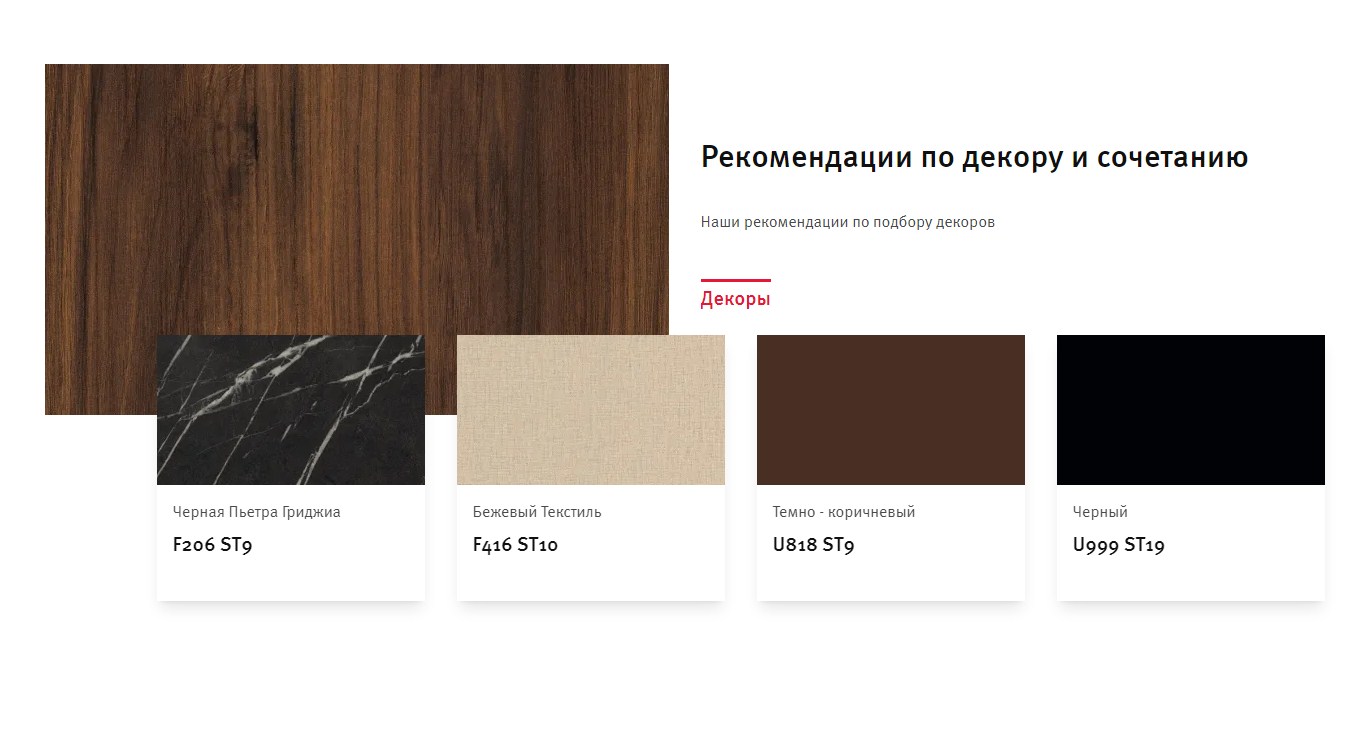This screenshot has height=733, width=1371.
Task: Open the Черный decor name
Action: [x=1100, y=512]
